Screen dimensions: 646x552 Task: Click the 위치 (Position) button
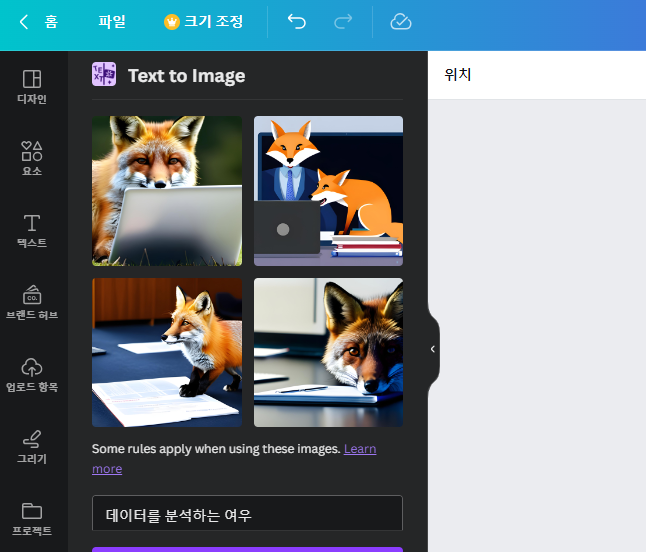(458, 75)
